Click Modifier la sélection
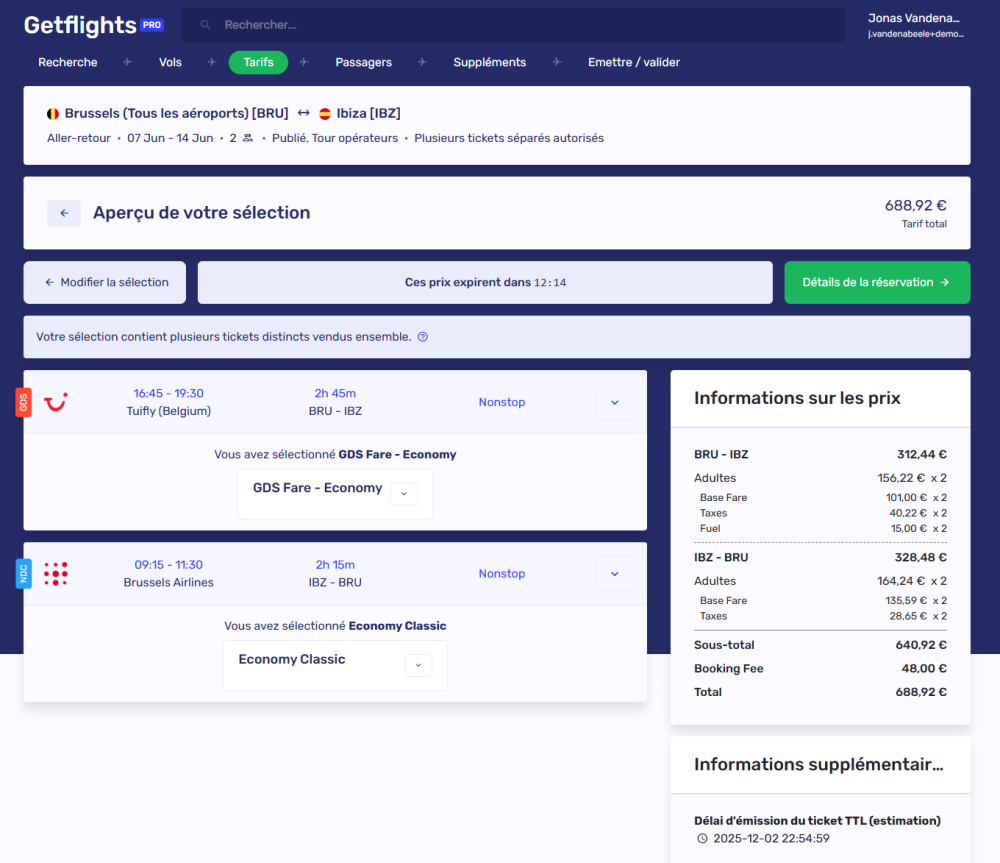This screenshot has height=863, width=1000. click(104, 282)
